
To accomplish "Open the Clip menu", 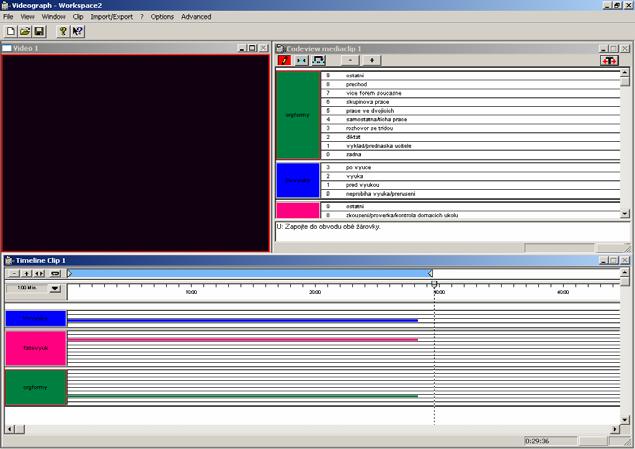I will point(78,17).
